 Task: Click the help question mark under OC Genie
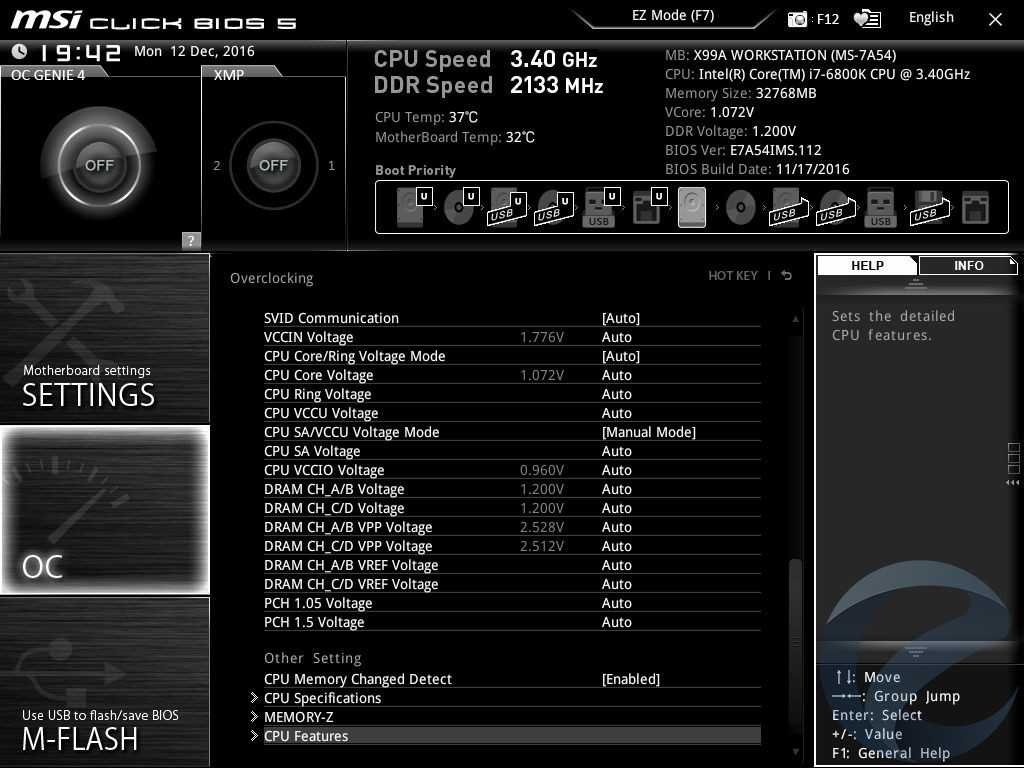coord(191,240)
